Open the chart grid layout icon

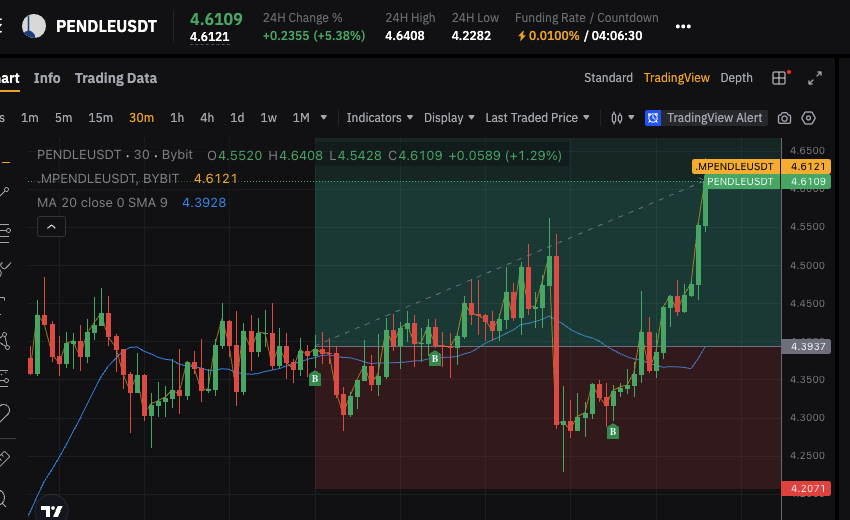[779, 78]
